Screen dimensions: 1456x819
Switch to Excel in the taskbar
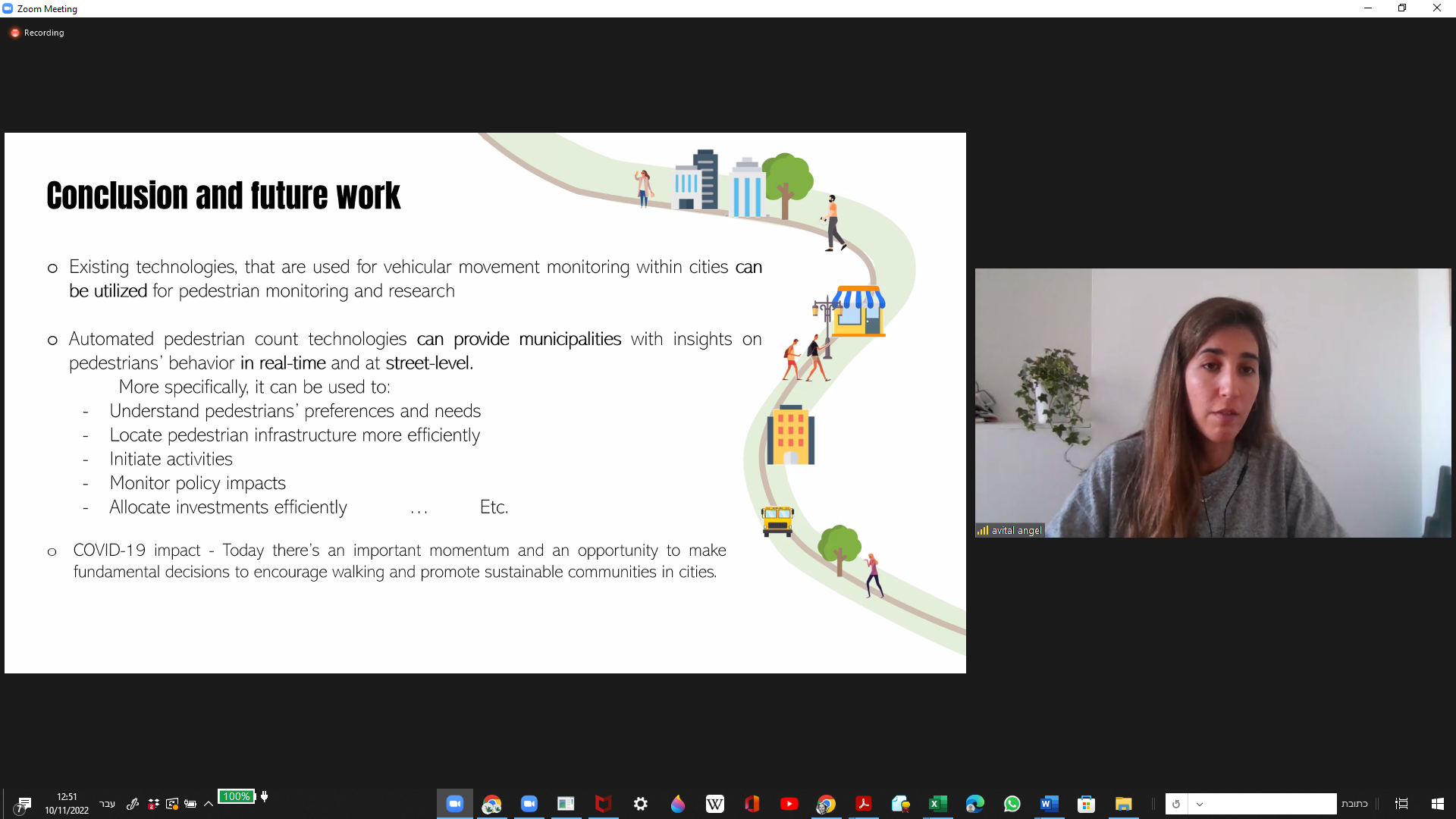point(937,804)
